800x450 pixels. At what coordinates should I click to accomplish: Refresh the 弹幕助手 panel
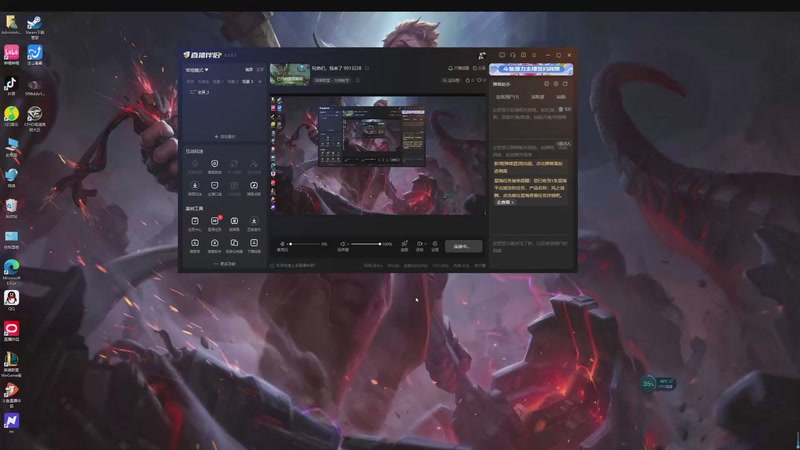[x=565, y=84]
